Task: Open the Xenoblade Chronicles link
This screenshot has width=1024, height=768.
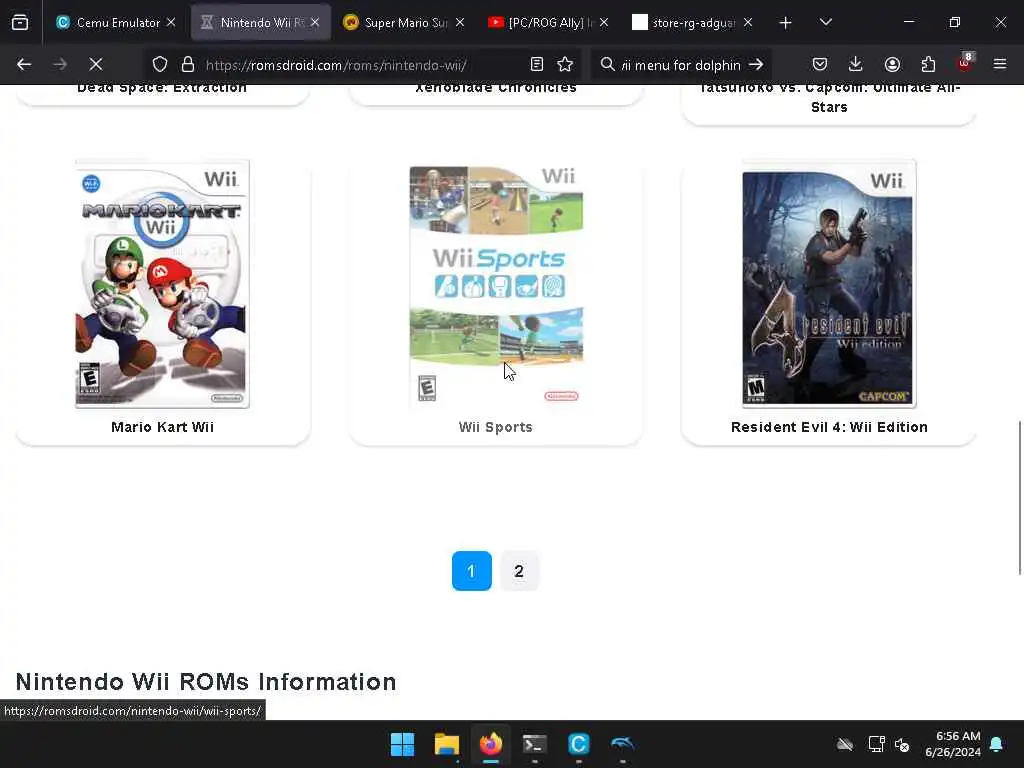Action: [496, 88]
